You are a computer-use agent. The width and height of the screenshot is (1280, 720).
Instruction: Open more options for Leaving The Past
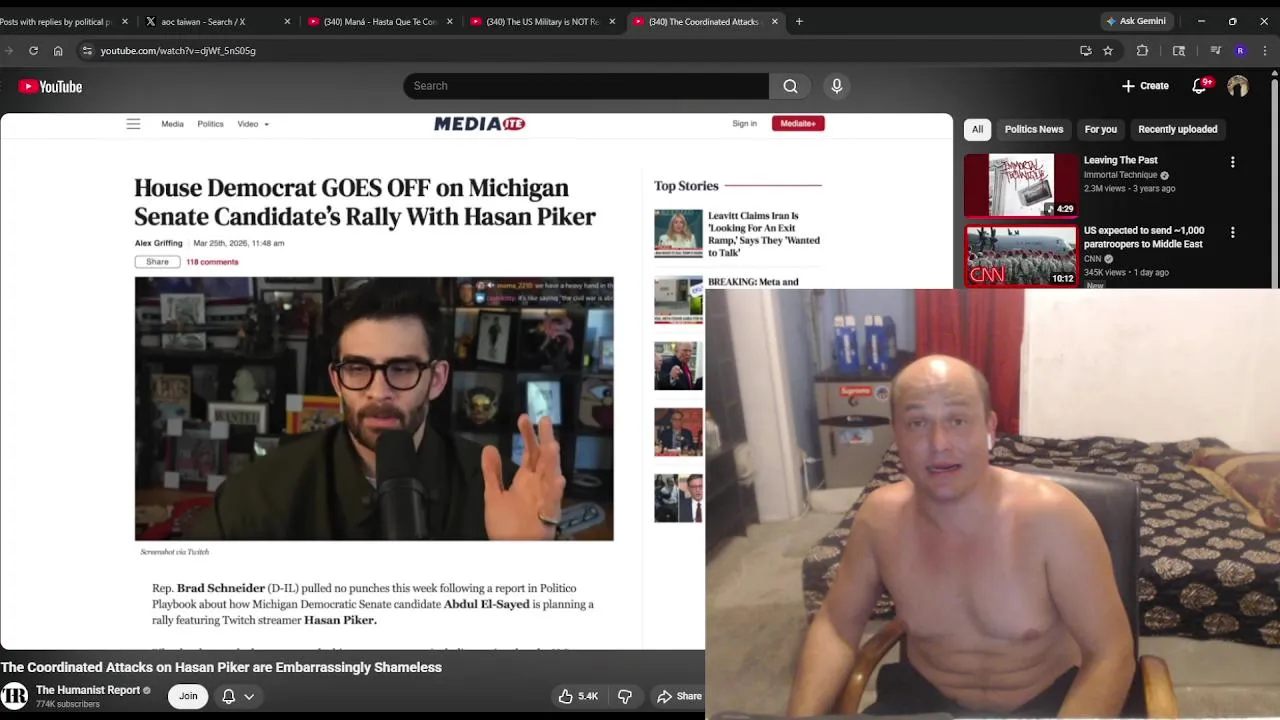[1232, 162]
